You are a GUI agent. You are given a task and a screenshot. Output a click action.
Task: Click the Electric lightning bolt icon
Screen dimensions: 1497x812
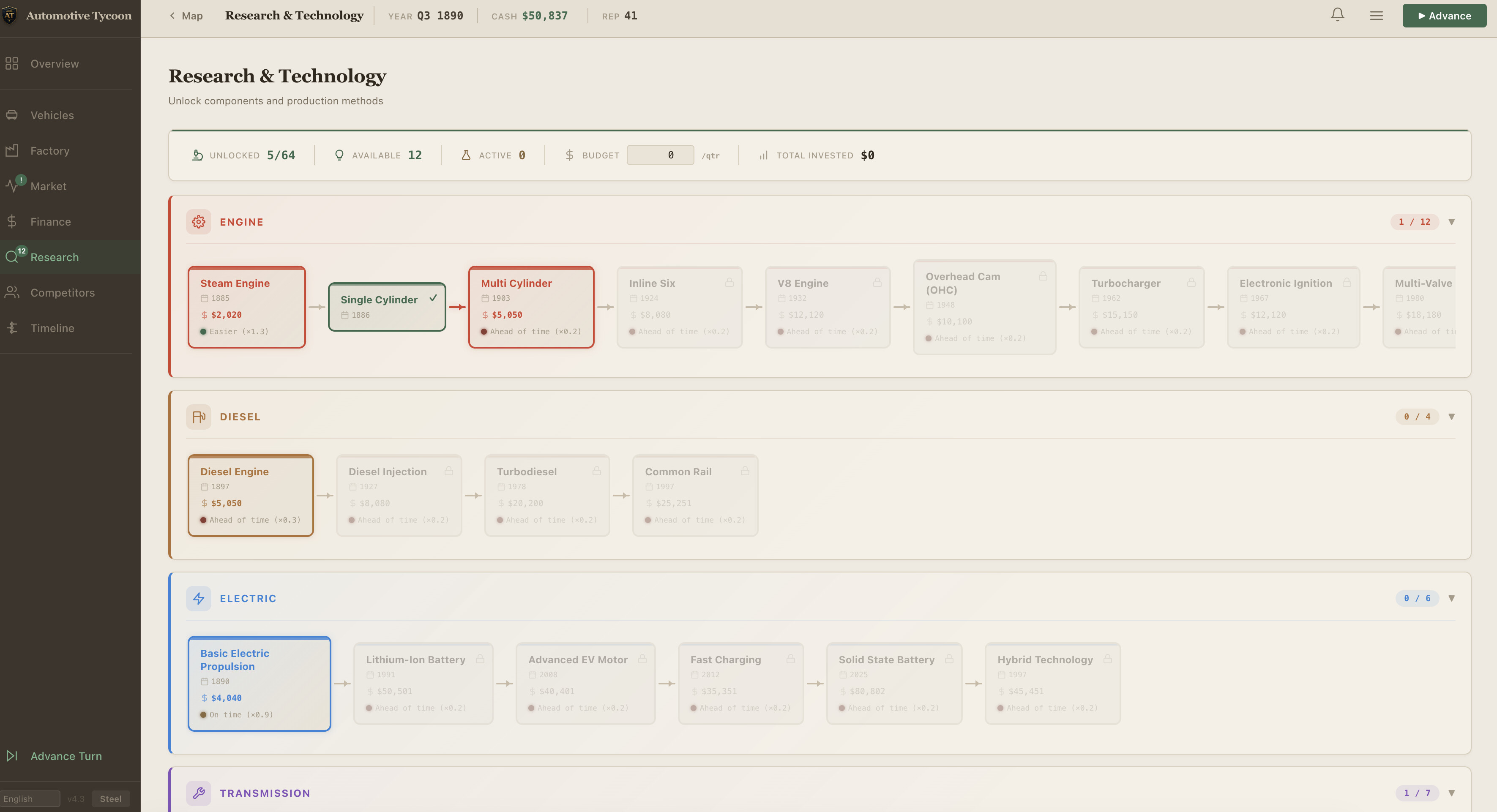click(x=198, y=598)
